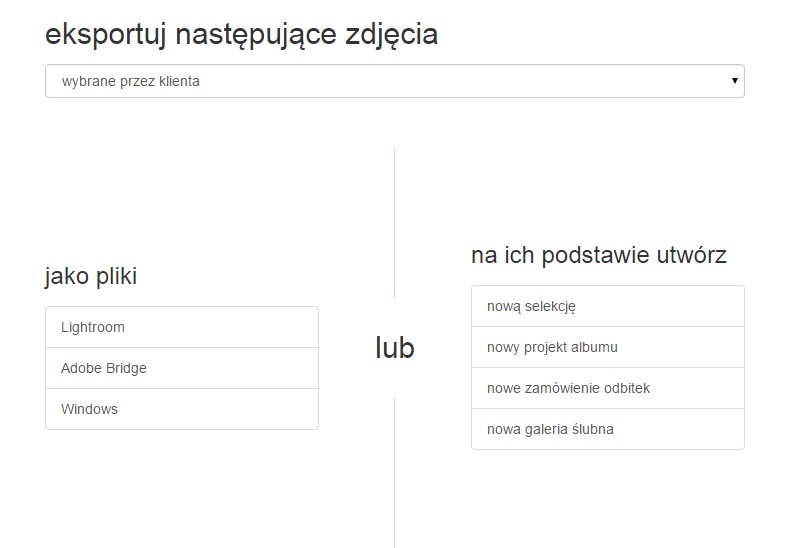This screenshot has height=548, width=786.
Task: Create 'nową selekcję' from the photos
Action: tap(607, 306)
